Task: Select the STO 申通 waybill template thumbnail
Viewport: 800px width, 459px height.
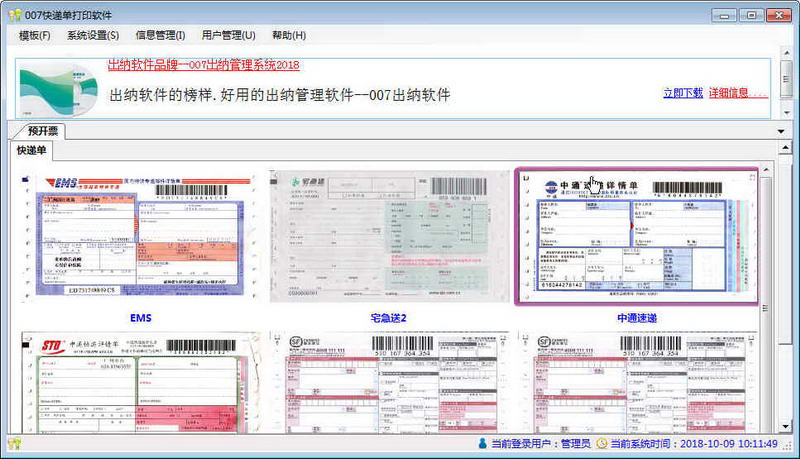Action: coord(141,384)
